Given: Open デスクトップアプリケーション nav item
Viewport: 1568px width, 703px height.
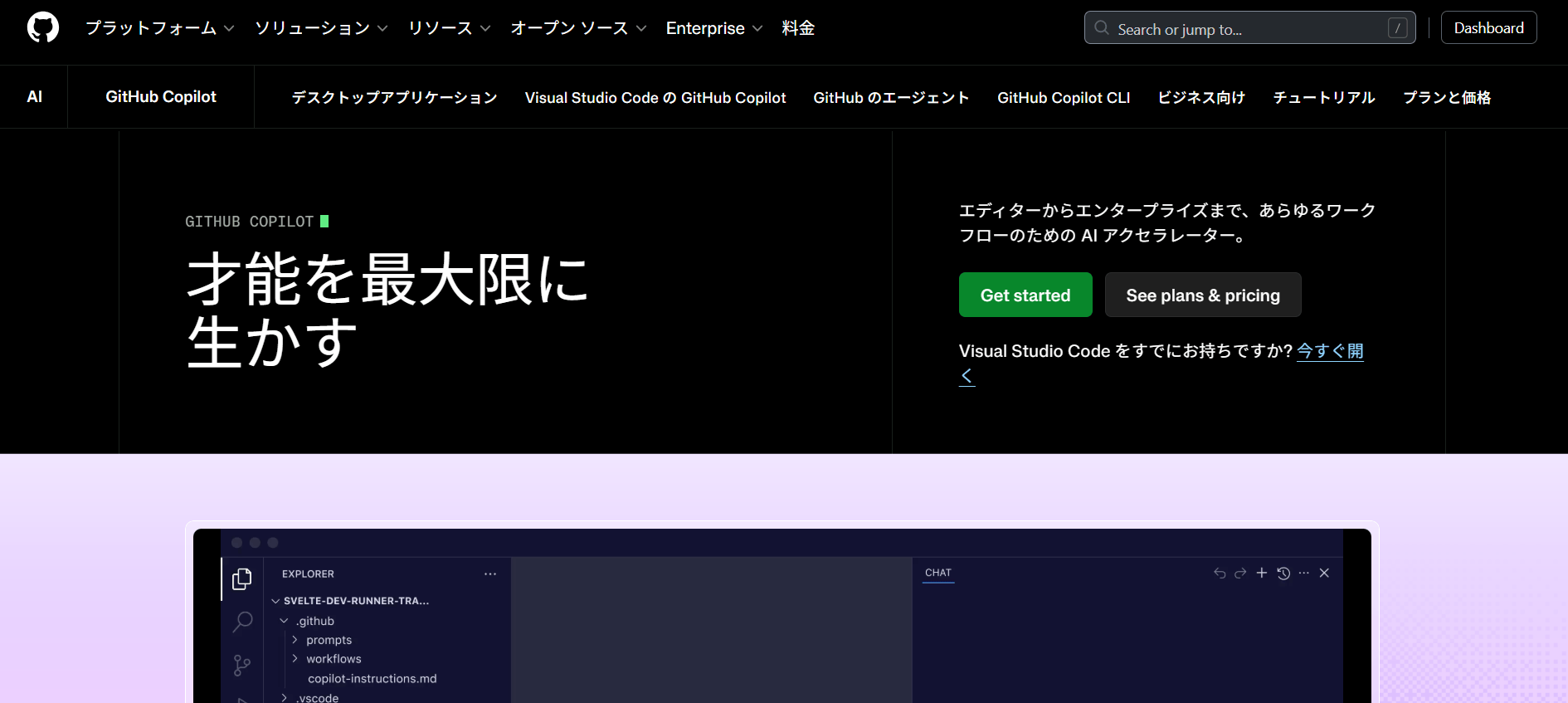Looking at the screenshot, I should 394,98.
